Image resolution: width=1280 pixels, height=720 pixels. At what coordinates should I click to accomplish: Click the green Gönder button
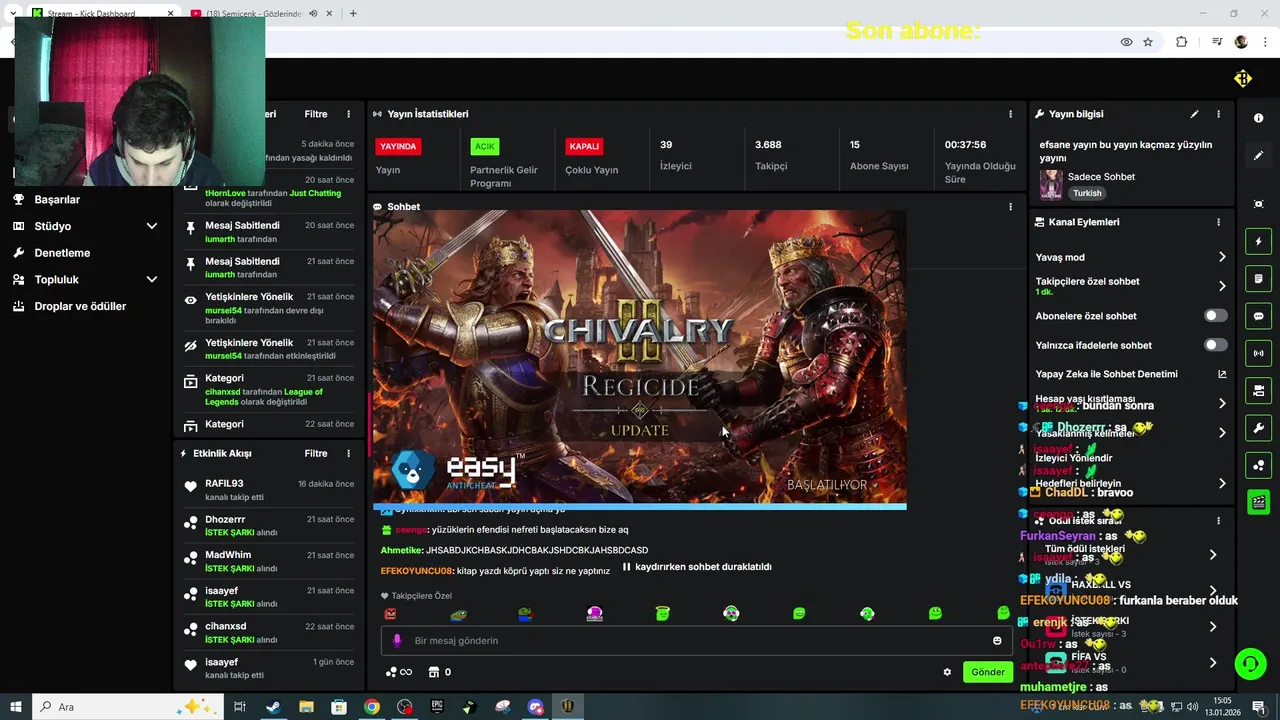pyautogui.click(x=987, y=672)
